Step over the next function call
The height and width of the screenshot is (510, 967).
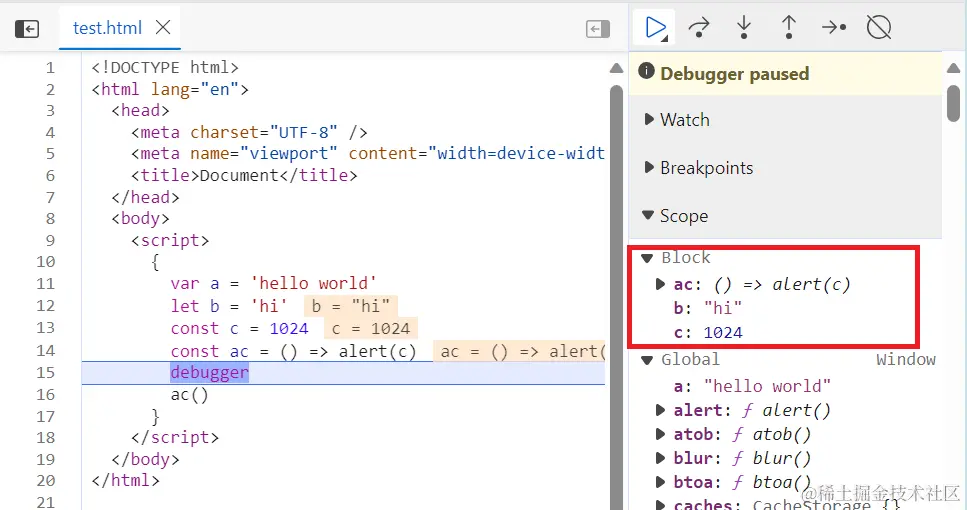pos(699,28)
